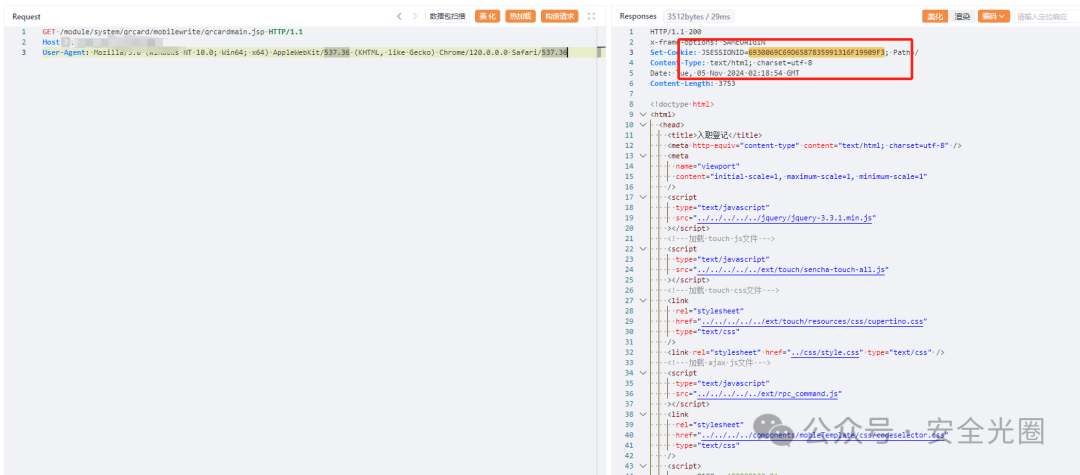
Task: Click the 数据包扫描 button
Action: coord(448,16)
